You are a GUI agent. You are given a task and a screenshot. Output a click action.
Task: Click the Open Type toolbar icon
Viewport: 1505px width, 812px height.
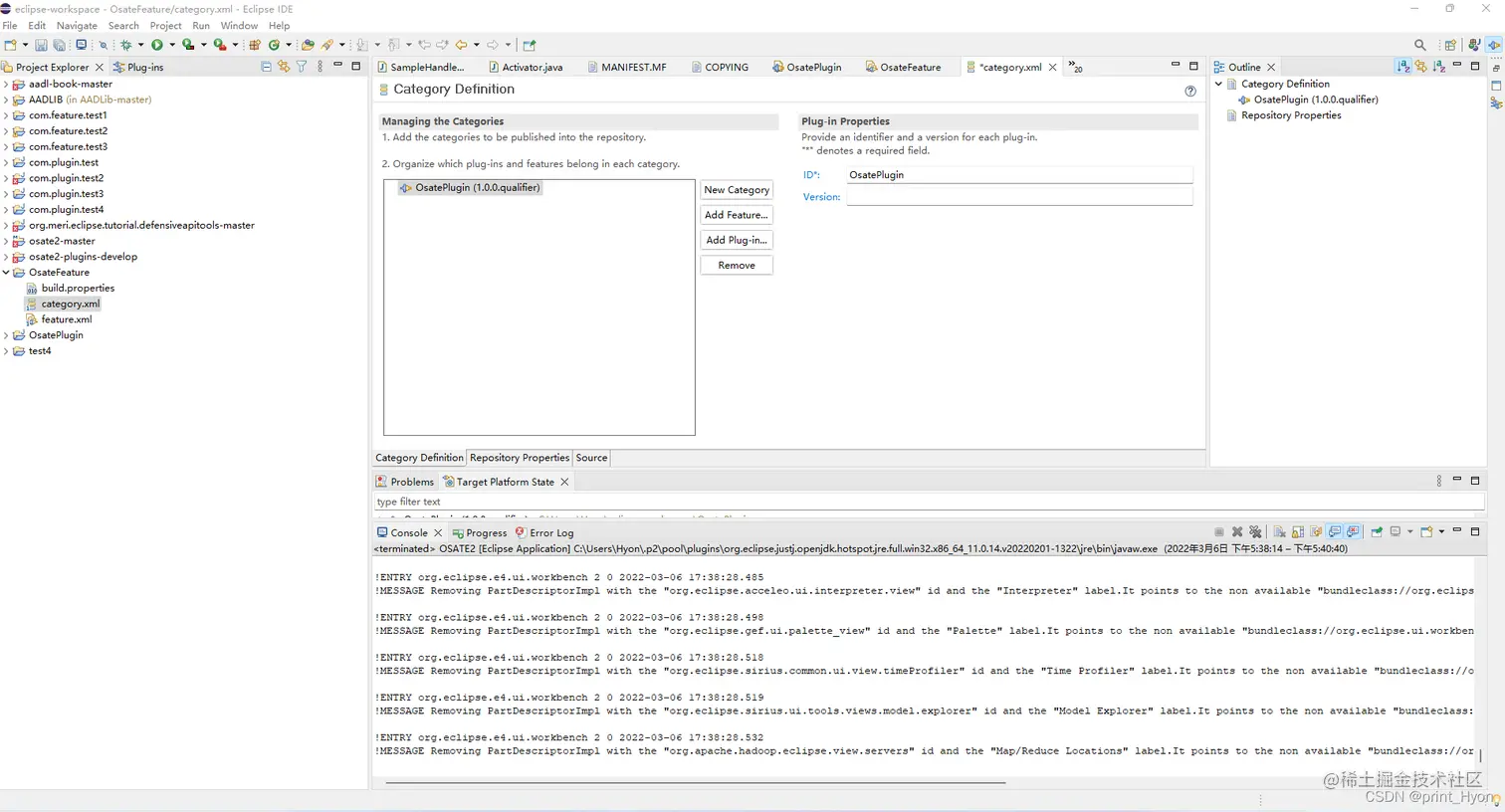coord(308,45)
